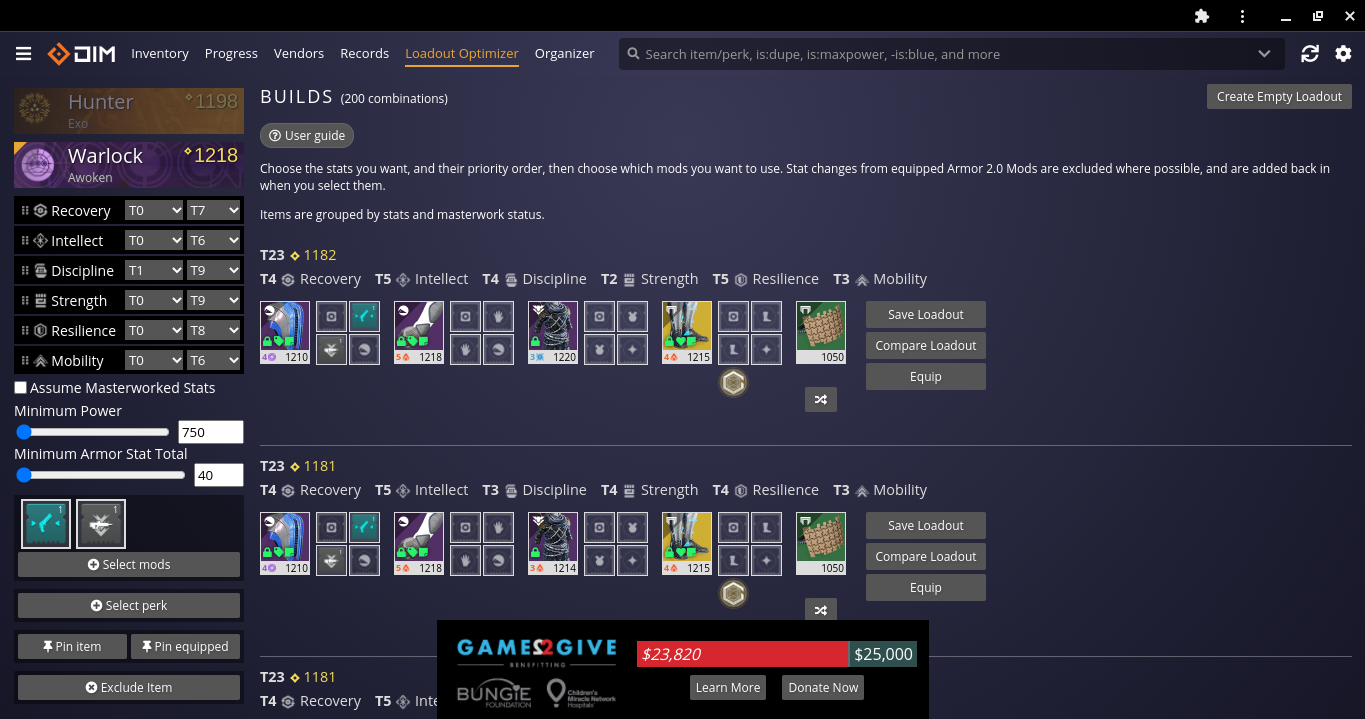Switch to the Warlock character tile
This screenshot has width=1365, height=719.
[128, 164]
